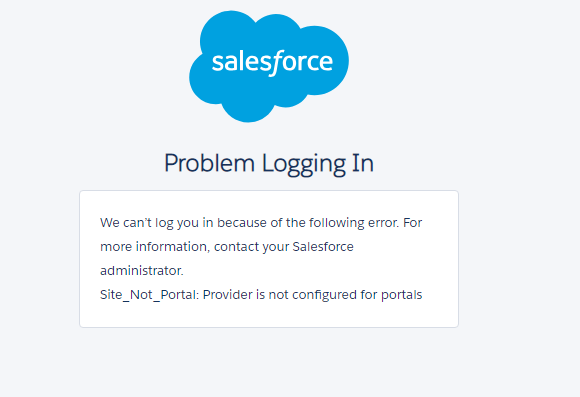
Task: Click the 'Problem Logging In' heading
Action: tap(269, 163)
